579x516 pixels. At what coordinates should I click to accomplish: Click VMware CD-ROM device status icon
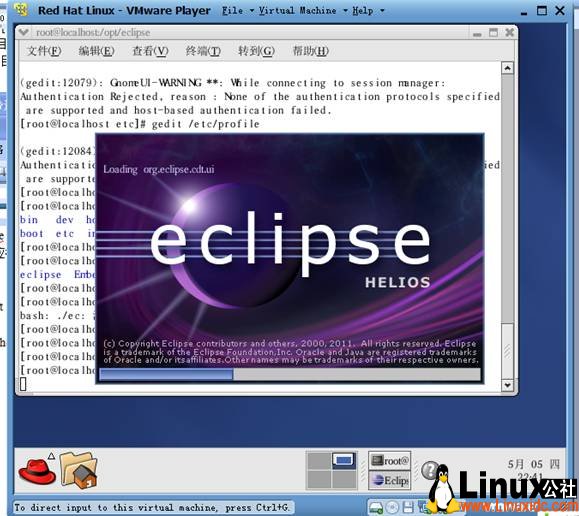(392, 508)
